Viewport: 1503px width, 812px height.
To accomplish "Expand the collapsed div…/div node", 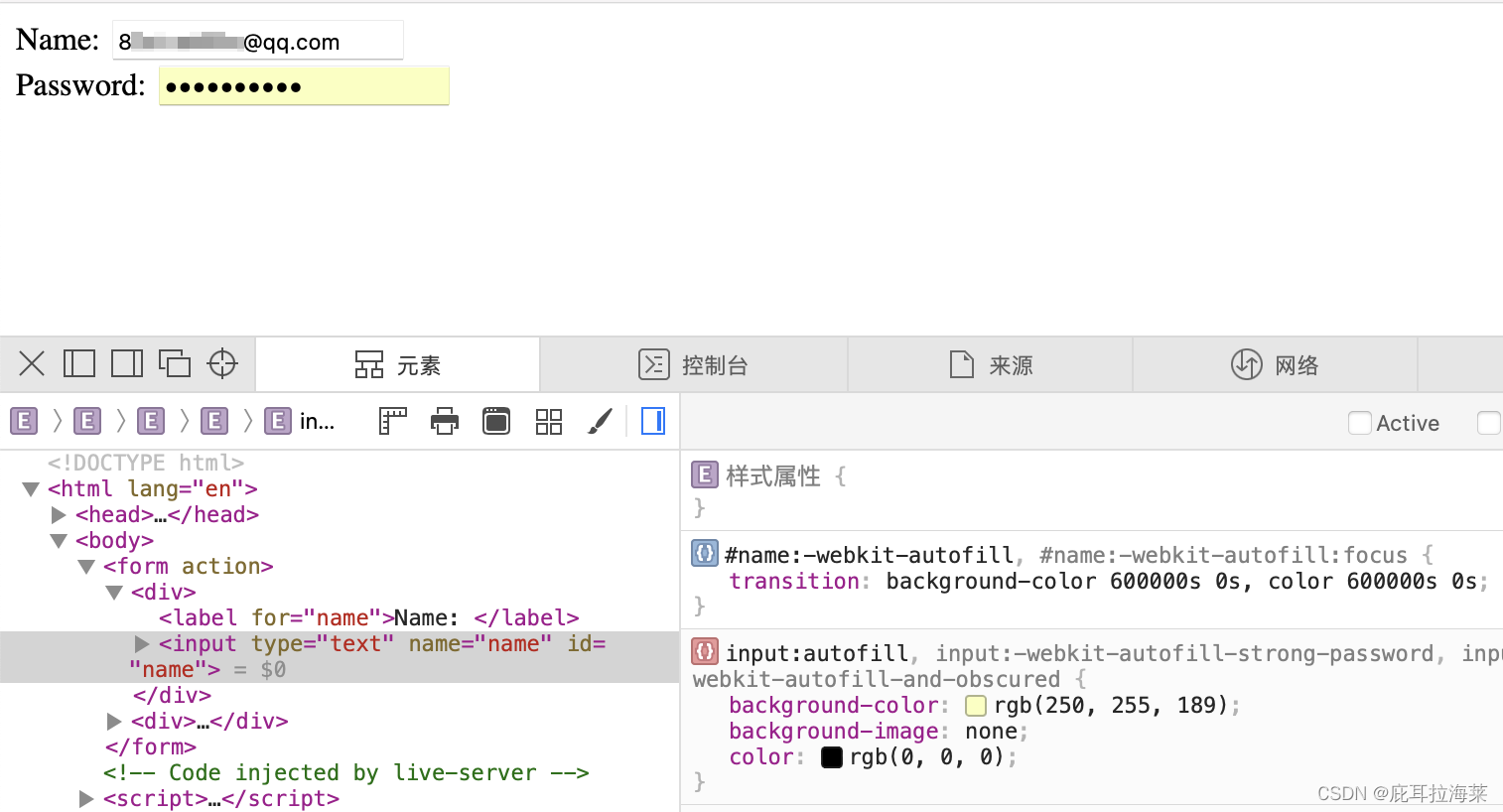I will coord(114,722).
